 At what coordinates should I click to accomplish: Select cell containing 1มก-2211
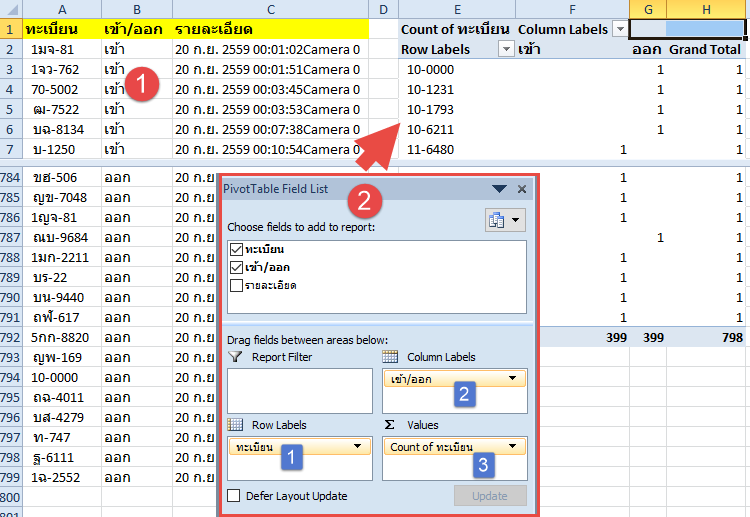click(x=62, y=257)
